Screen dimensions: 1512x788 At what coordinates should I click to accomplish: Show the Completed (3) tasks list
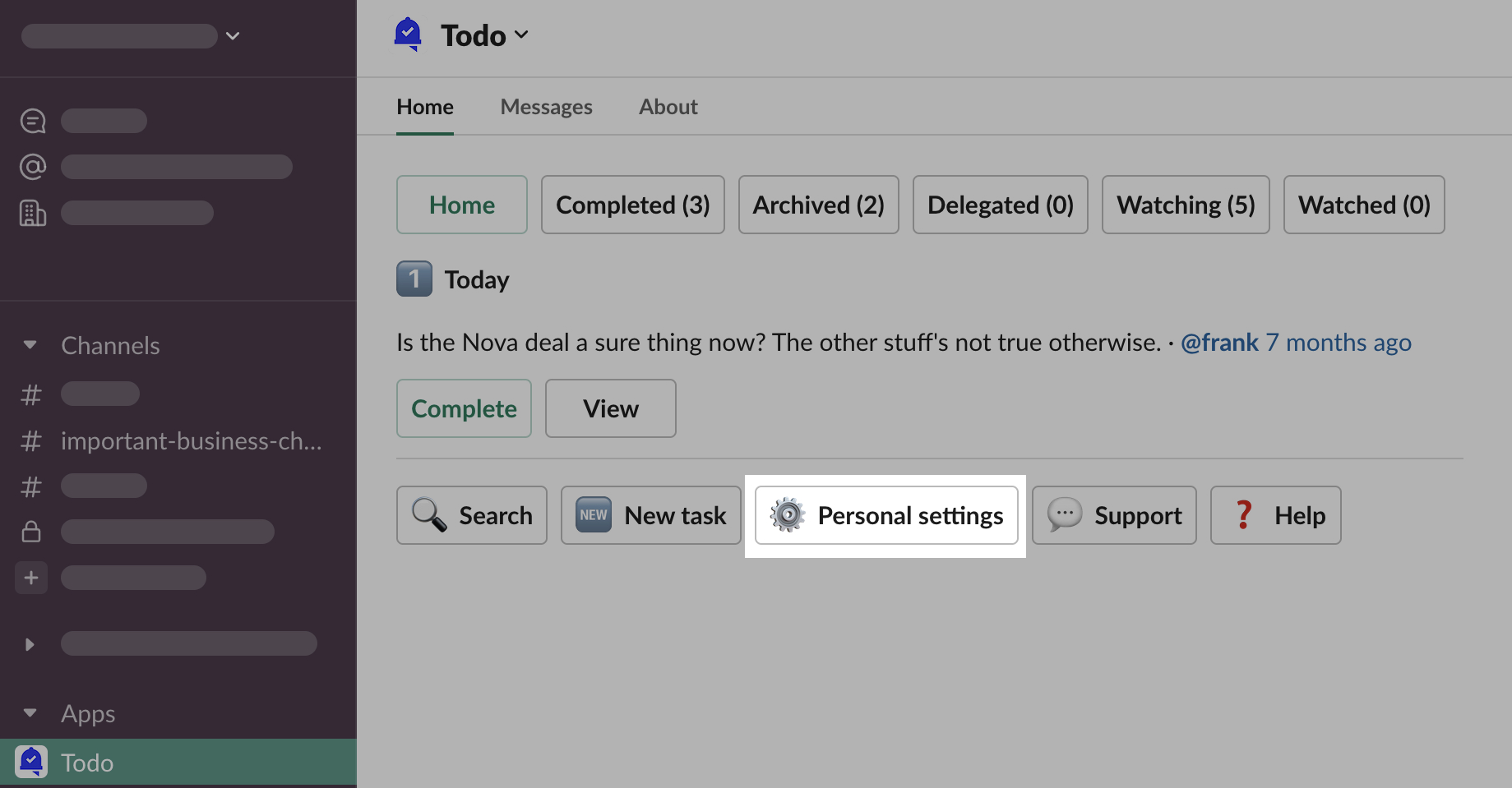632,205
